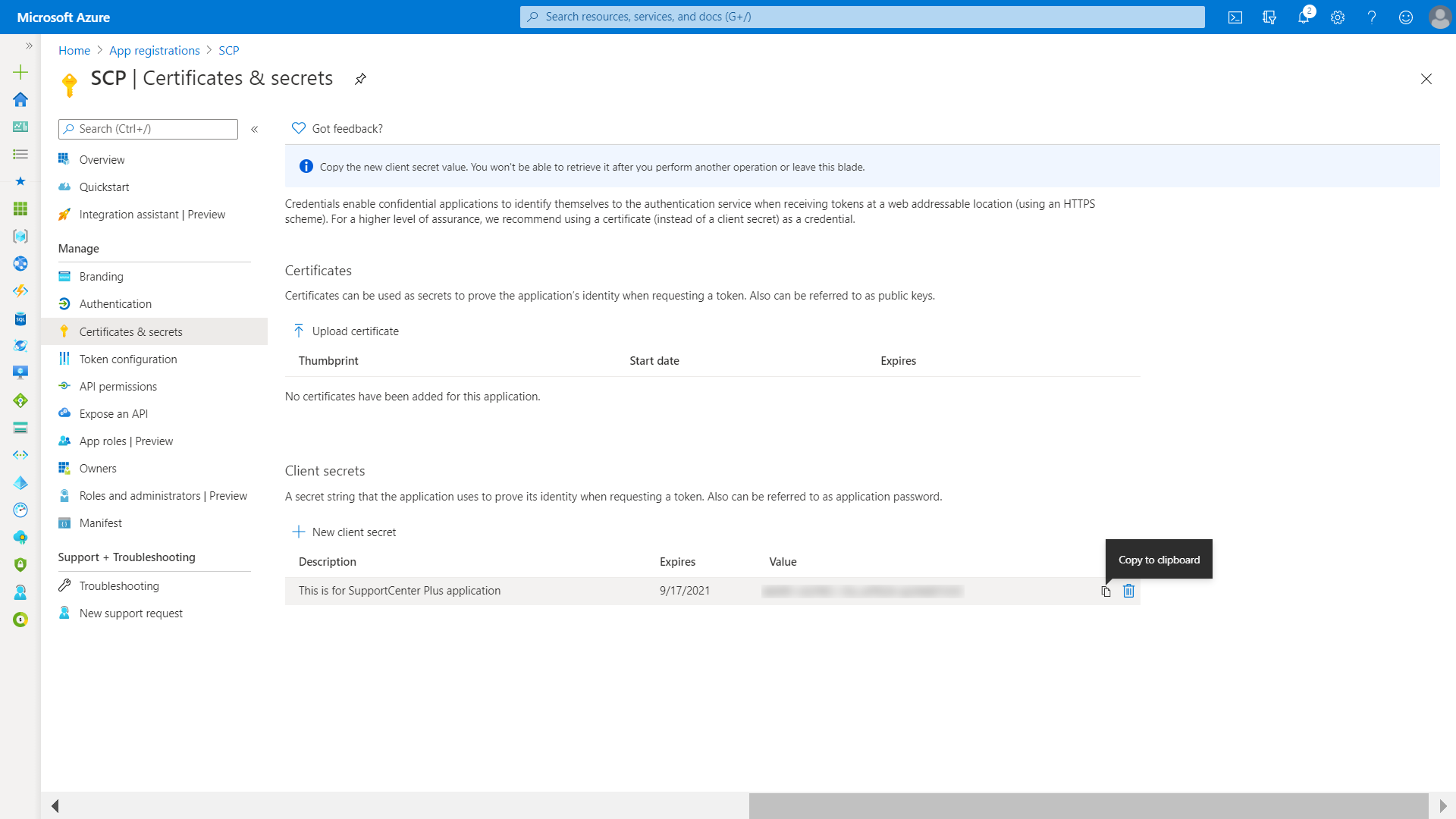The width and height of the screenshot is (1456, 819).
Task: Open portal settings gear
Action: [1338, 17]
